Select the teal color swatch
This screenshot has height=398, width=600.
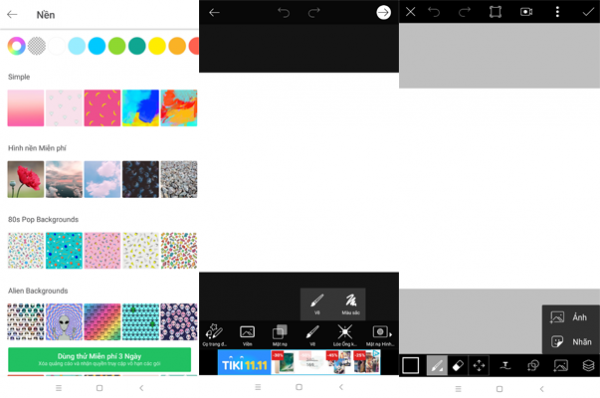(x=137, y=46)
